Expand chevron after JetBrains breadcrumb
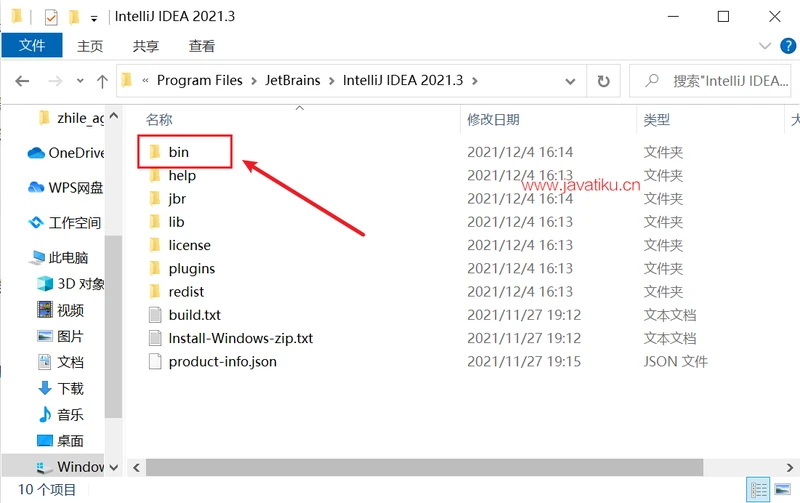This screenshot has width=800, height=503. tap(332, 81)
